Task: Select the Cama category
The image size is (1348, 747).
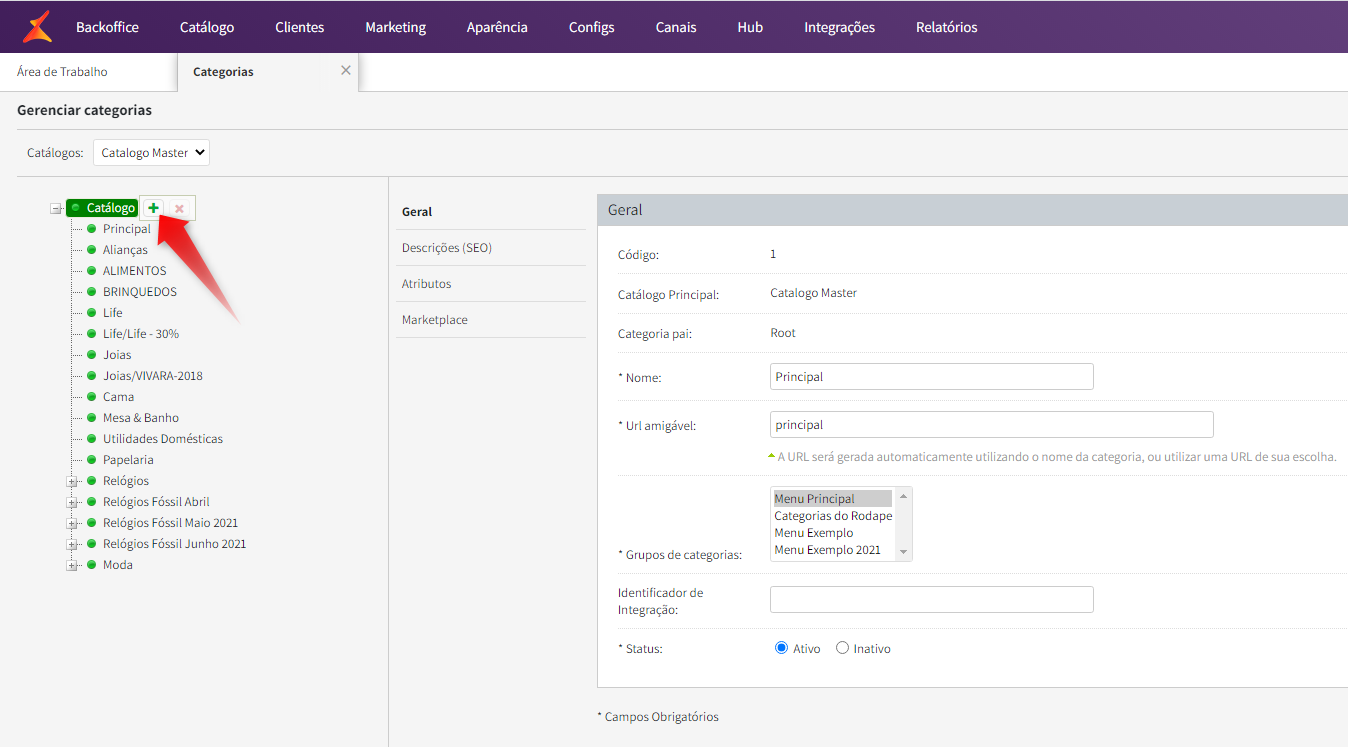Action: (118, 397)
